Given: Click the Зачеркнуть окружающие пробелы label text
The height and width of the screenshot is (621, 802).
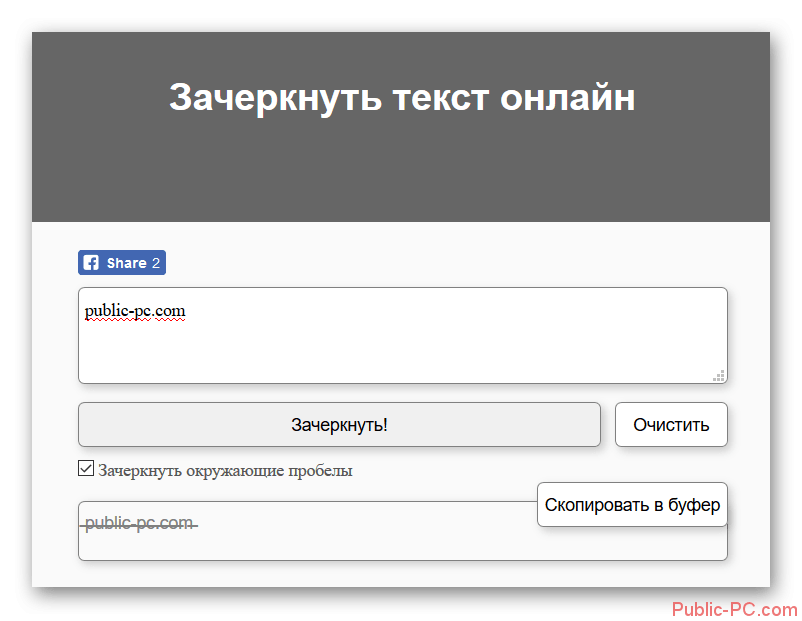Looking at the screenshot, I should [x=225, y=470].
